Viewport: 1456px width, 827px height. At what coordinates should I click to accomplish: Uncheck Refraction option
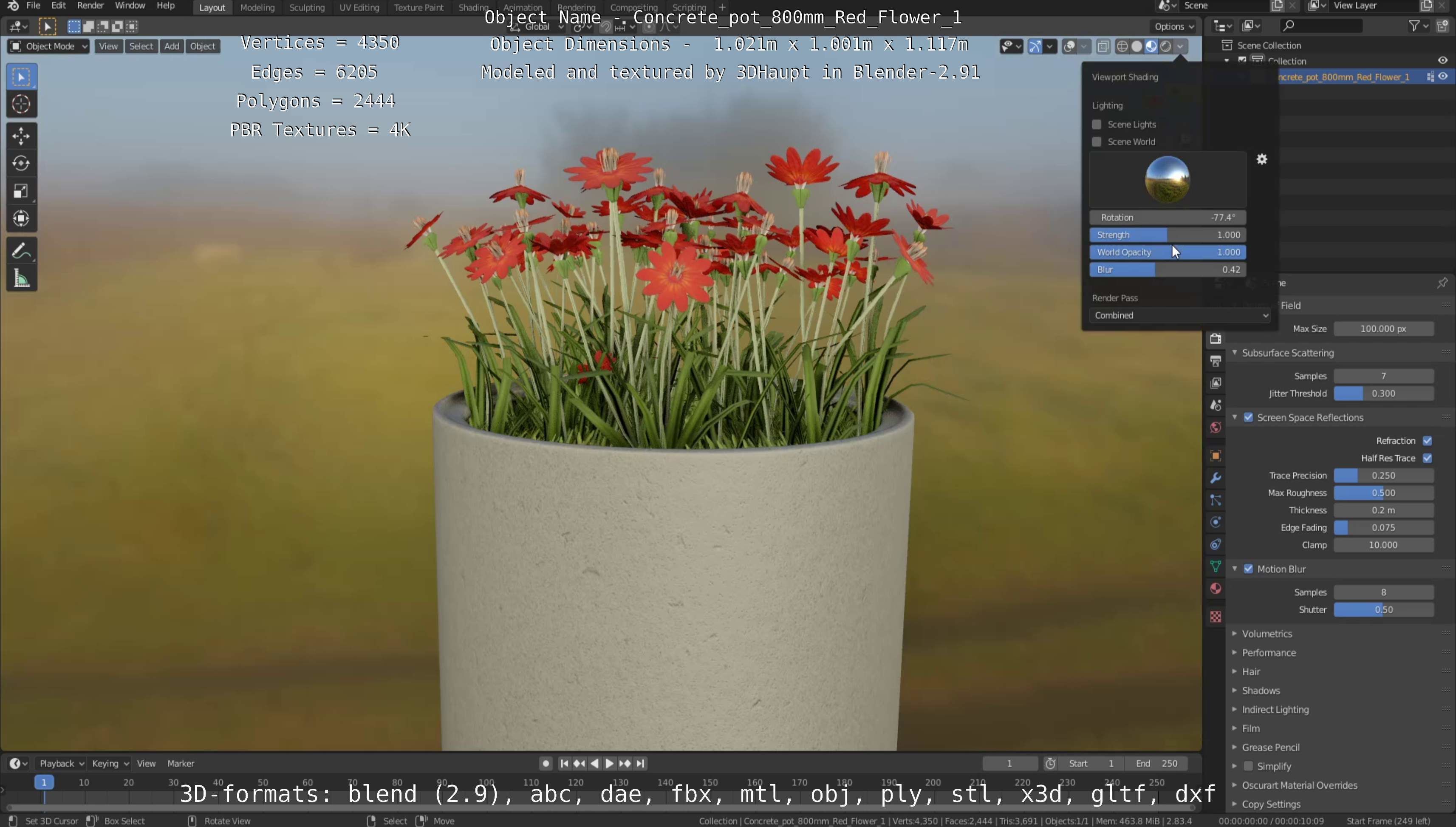click(x=1427, y=441)
